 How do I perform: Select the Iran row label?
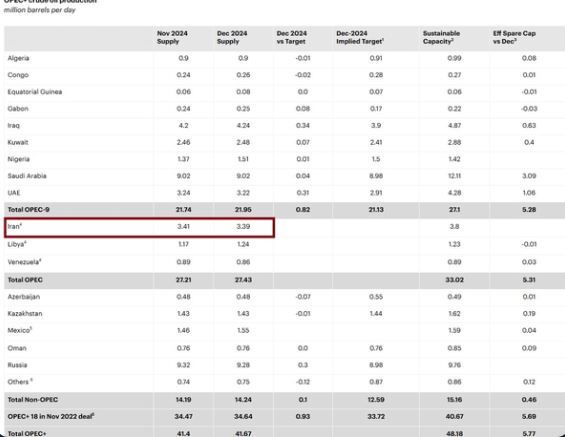pos(15,226)
